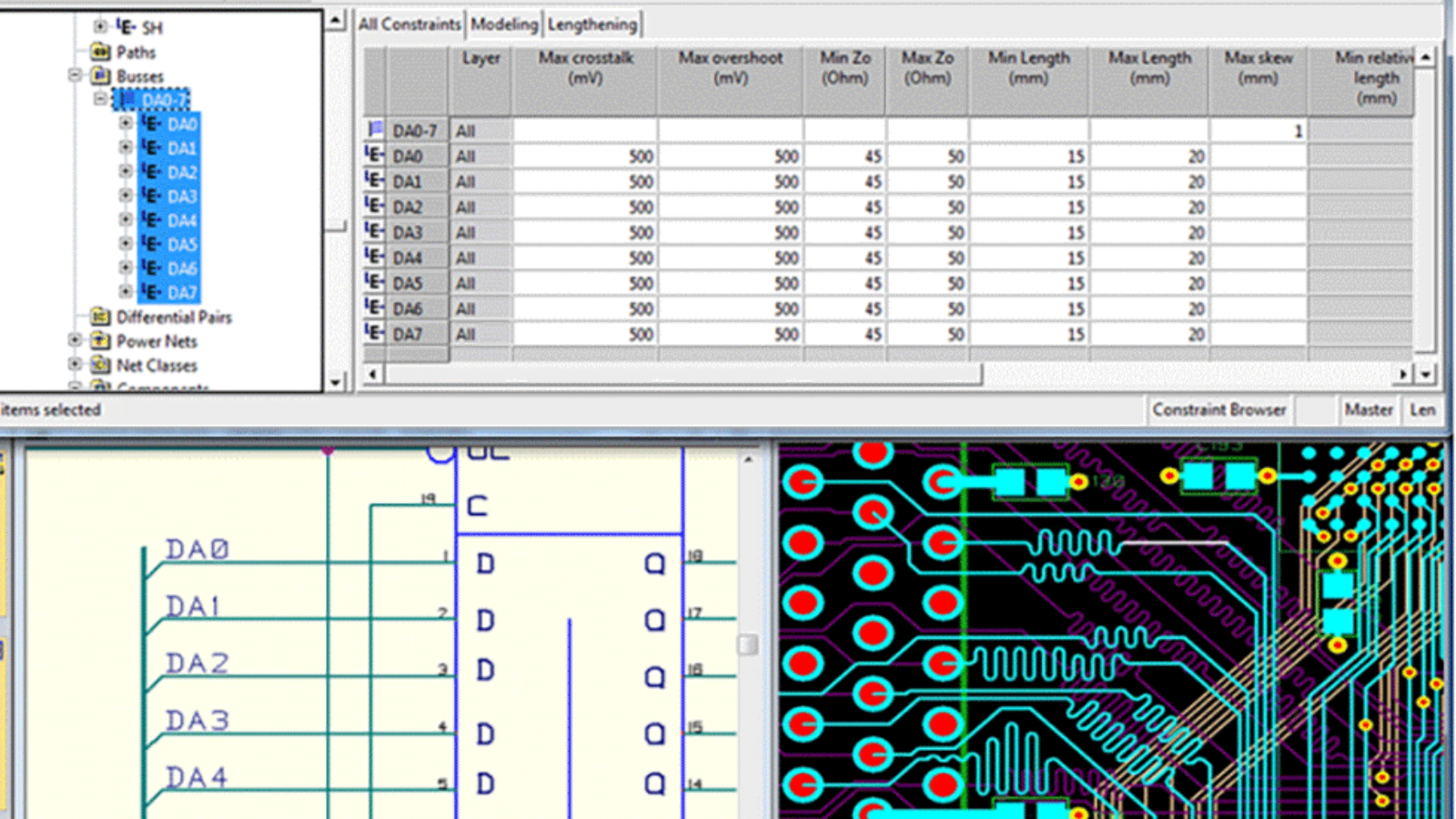Collapse the Busses tree node
The width and height of the screenshot is (1456, 819).
76,76
